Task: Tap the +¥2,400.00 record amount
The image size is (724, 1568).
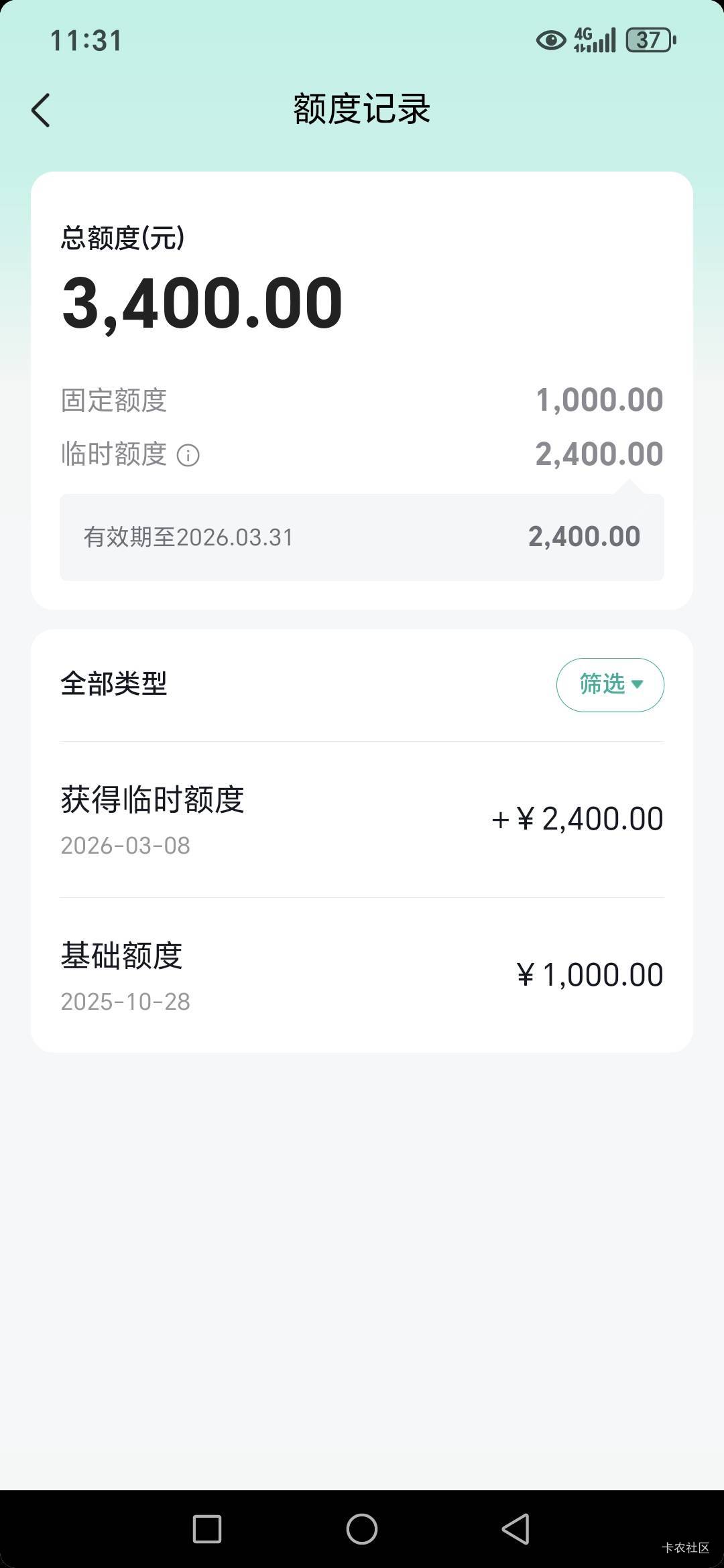Action: coord(577,819)
